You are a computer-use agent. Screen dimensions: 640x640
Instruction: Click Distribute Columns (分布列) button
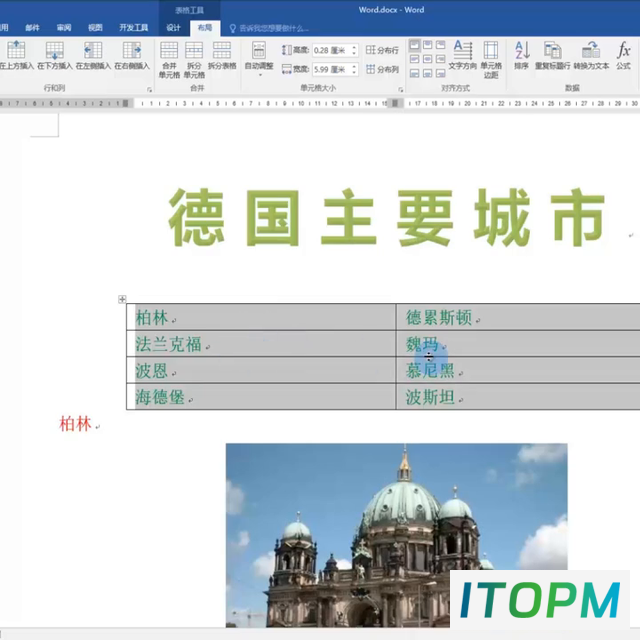click(382, 69)
